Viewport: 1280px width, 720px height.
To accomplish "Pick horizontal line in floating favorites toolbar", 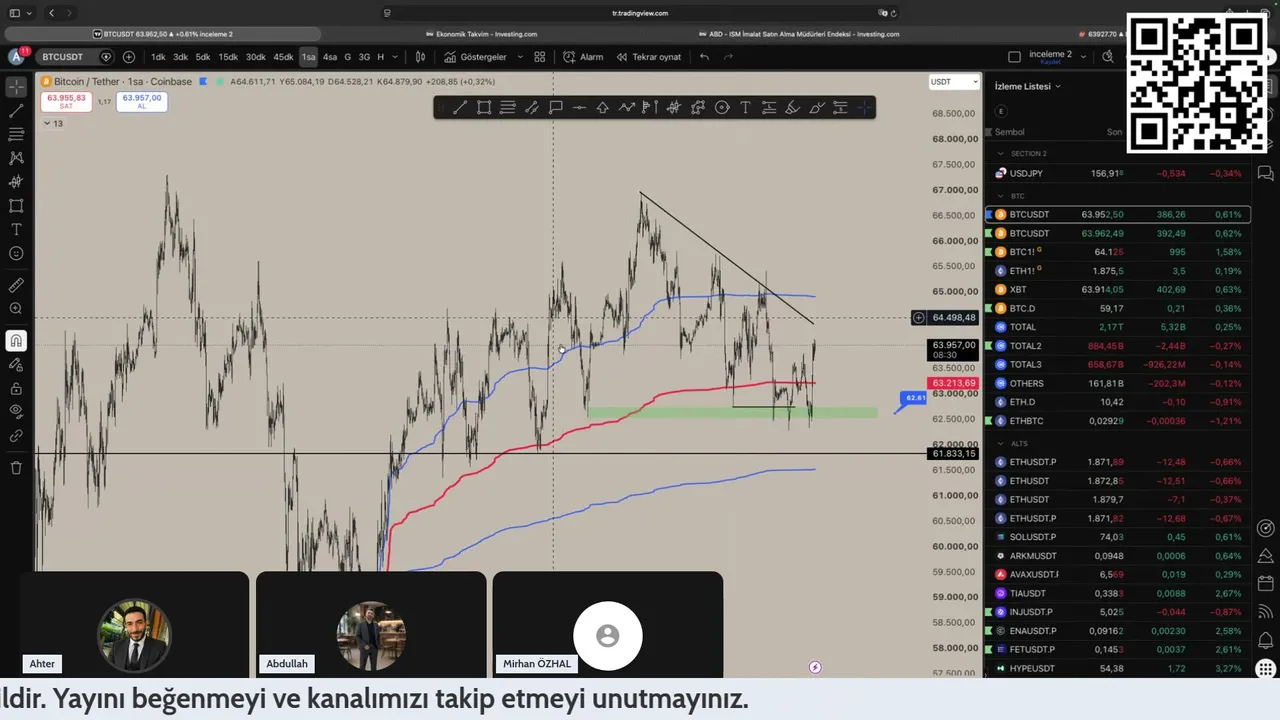I will pyautogui.click(x=579, y=108).
